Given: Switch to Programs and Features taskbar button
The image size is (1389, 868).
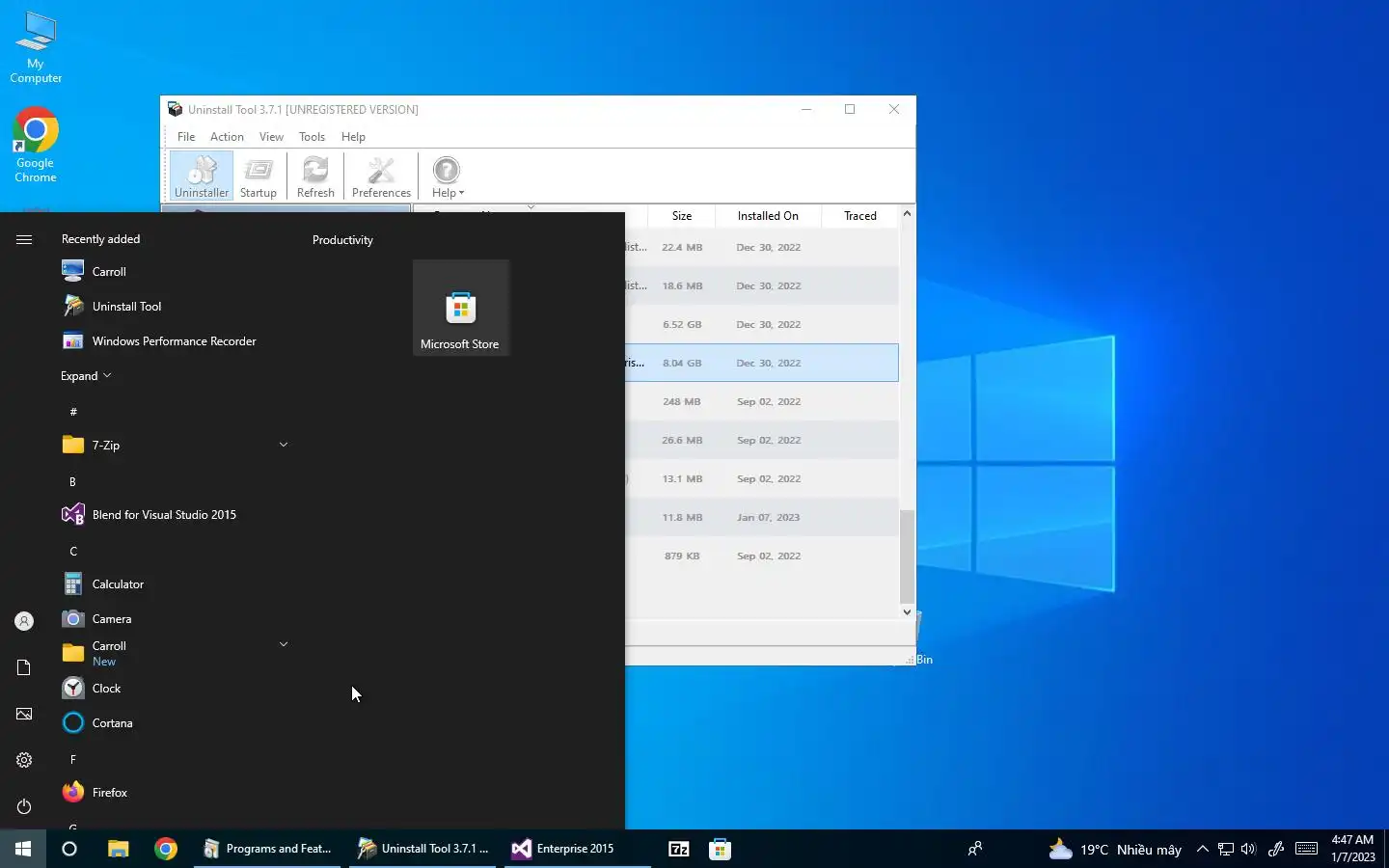Looking at the screenshot, I should 267,849.
